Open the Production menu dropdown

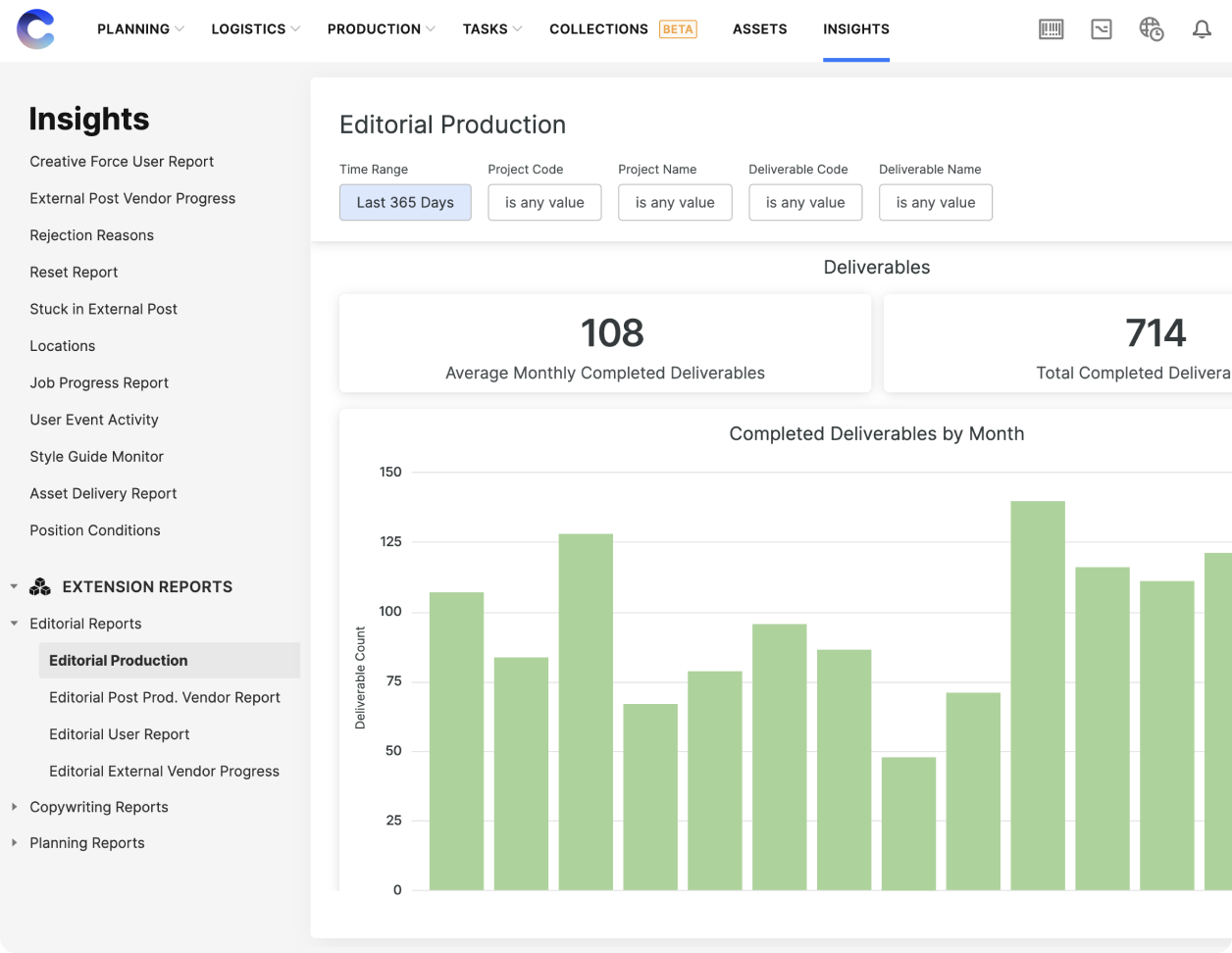tap(381, 29)
